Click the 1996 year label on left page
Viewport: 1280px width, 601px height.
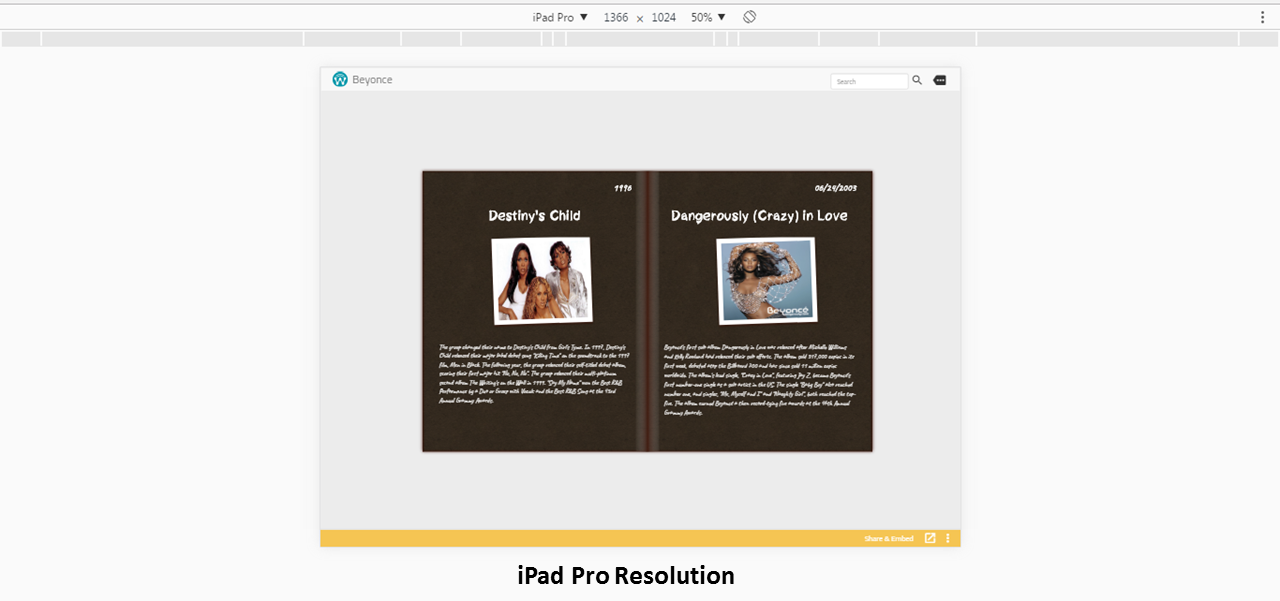click(x=623, y=187)
